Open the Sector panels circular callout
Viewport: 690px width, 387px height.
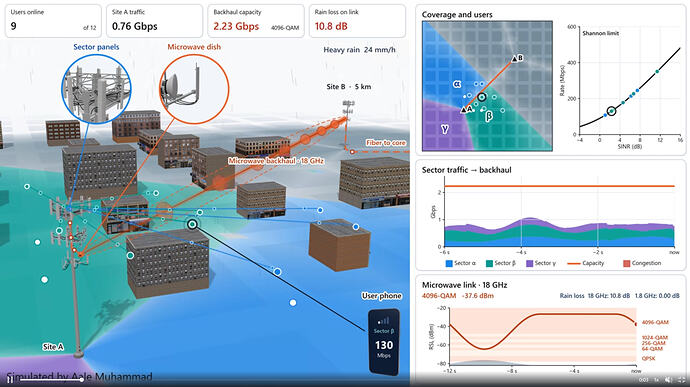96,89
